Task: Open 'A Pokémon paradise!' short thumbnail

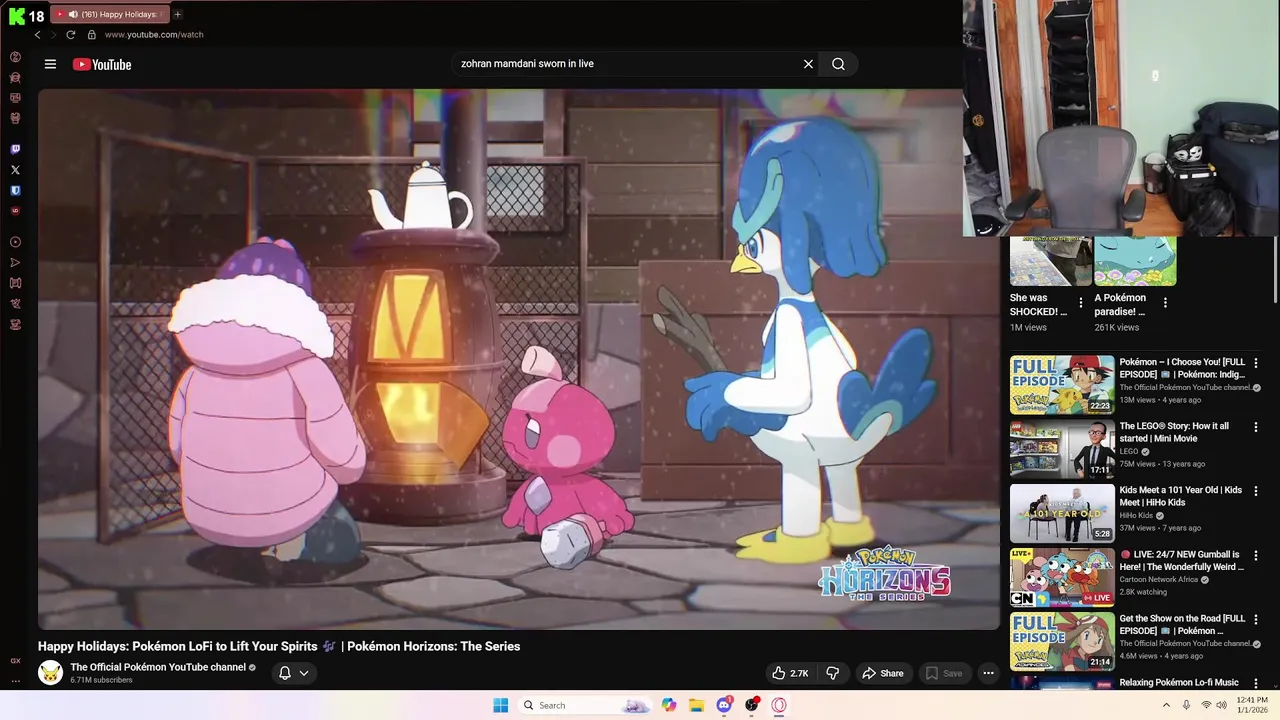Action: click(x=1135, y=261)
